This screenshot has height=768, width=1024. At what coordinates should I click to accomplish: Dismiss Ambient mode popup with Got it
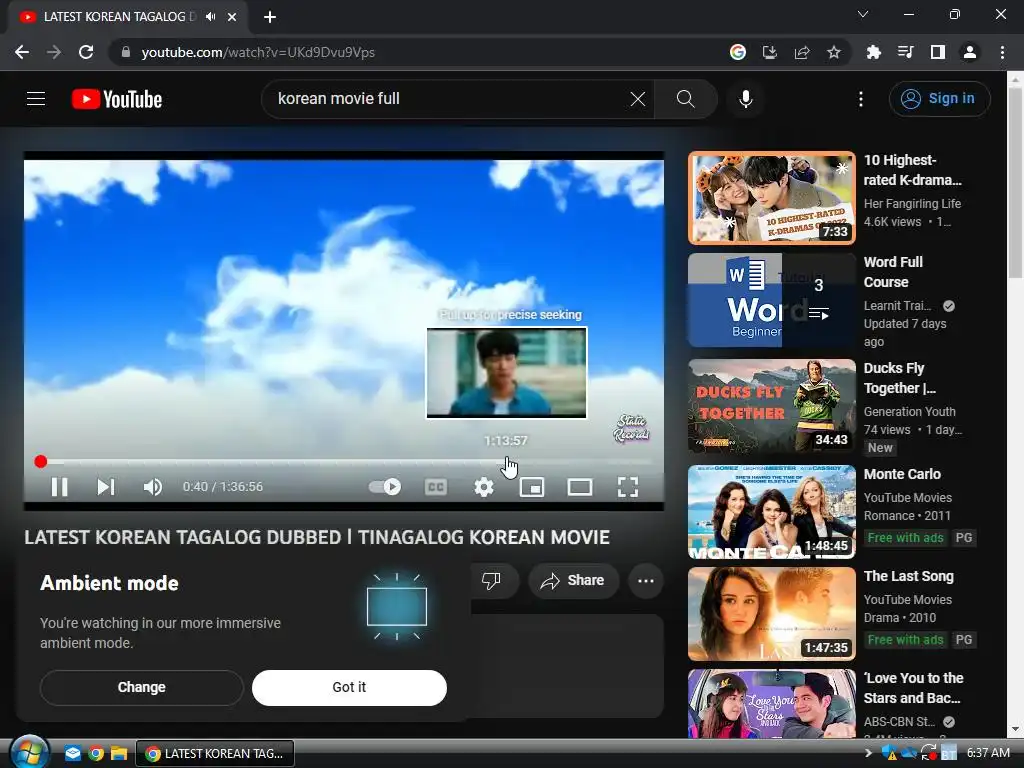[349, 687]
